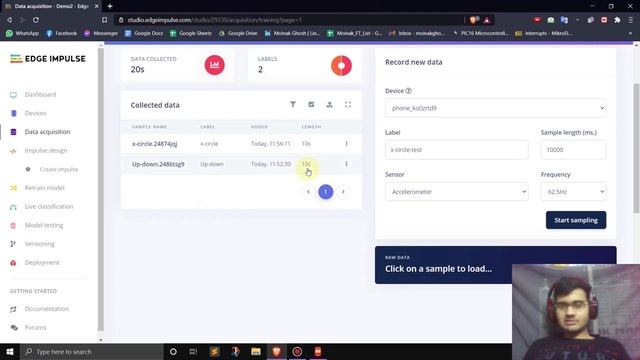This screenshot has width=640, height=360.
Task: Click the Sample length input field
Action: point(573,150)
